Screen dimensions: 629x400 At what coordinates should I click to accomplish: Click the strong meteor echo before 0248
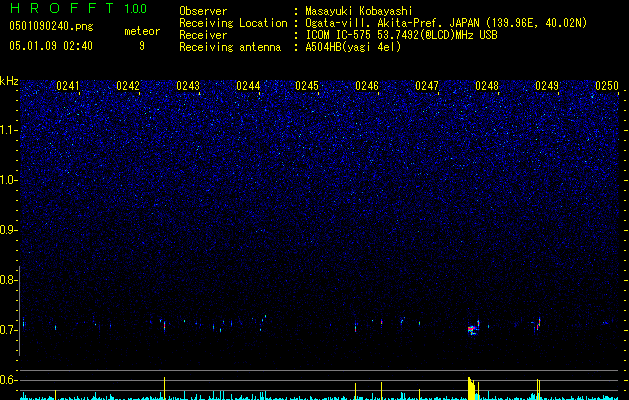pyautogui.click(x=473, y=329)
